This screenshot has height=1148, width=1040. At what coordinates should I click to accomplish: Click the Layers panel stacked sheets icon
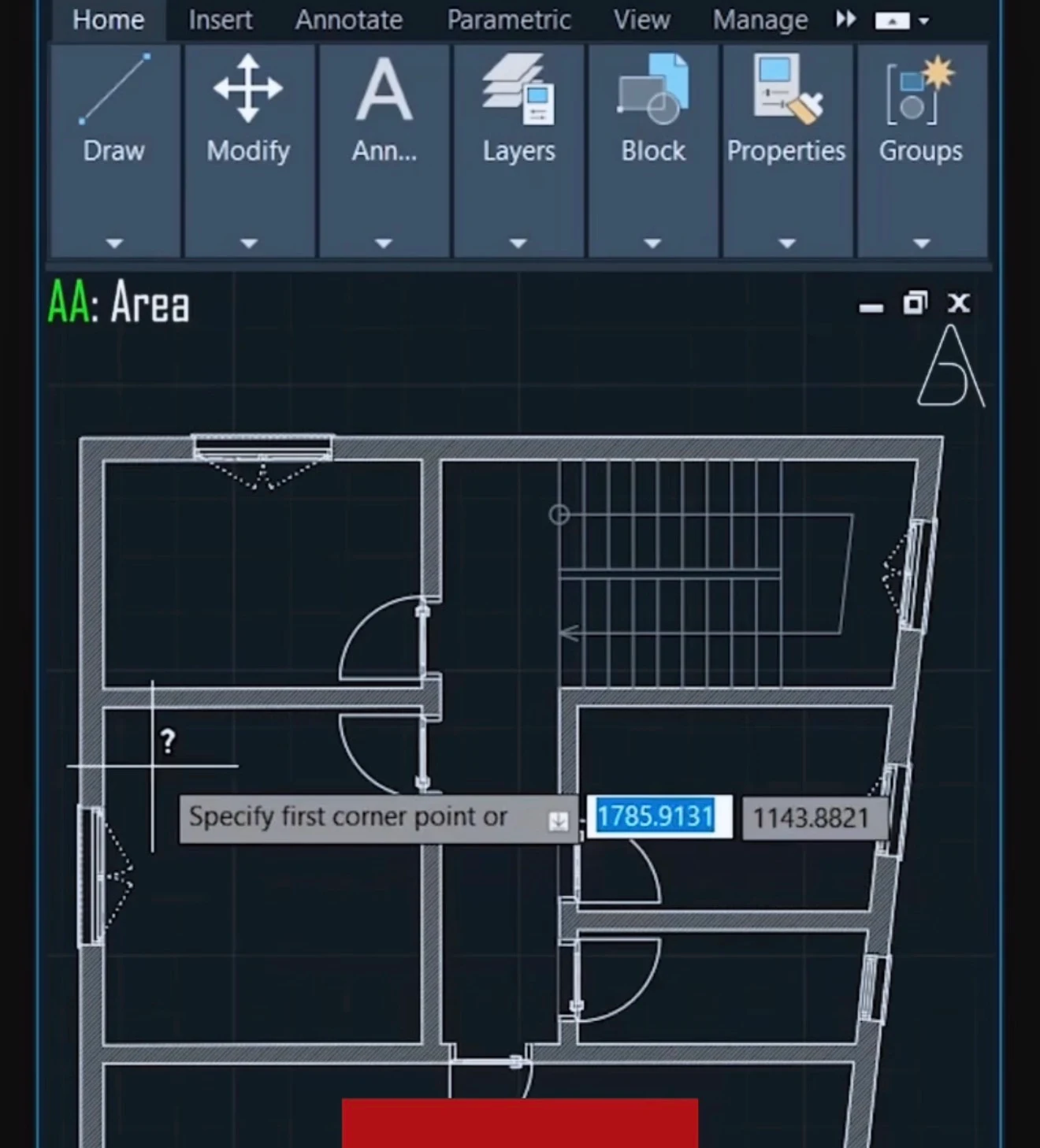point(518,89)
